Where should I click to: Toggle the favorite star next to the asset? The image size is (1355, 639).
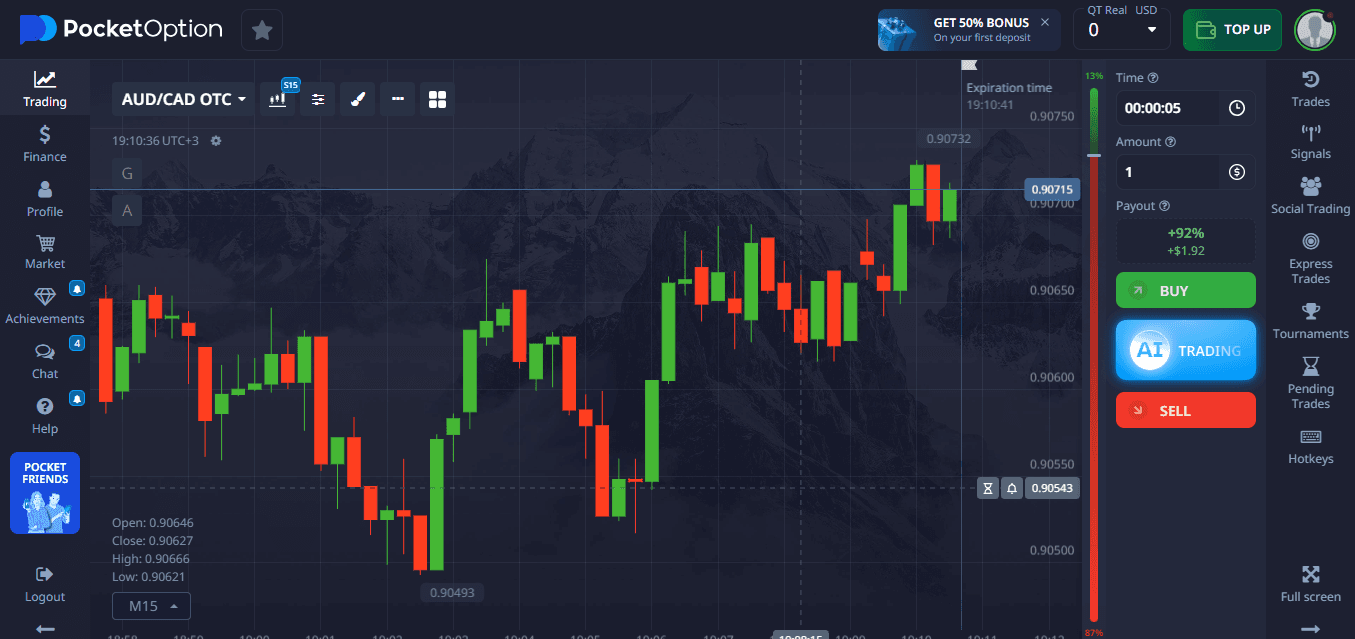(x=261, y=30)
